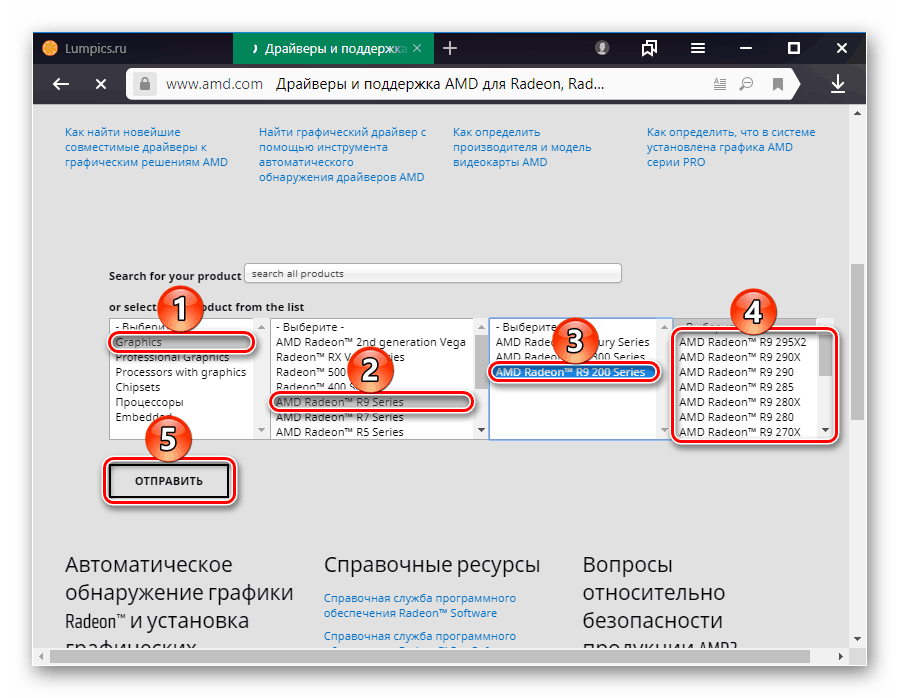Open the downloads arrow icon

pyautogui.click(x=838, y=84)
